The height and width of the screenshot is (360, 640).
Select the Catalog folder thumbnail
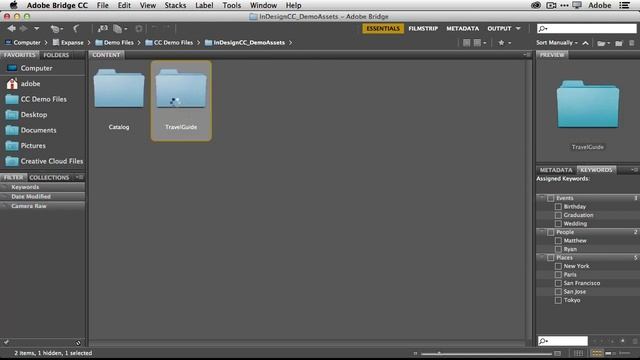119,89
